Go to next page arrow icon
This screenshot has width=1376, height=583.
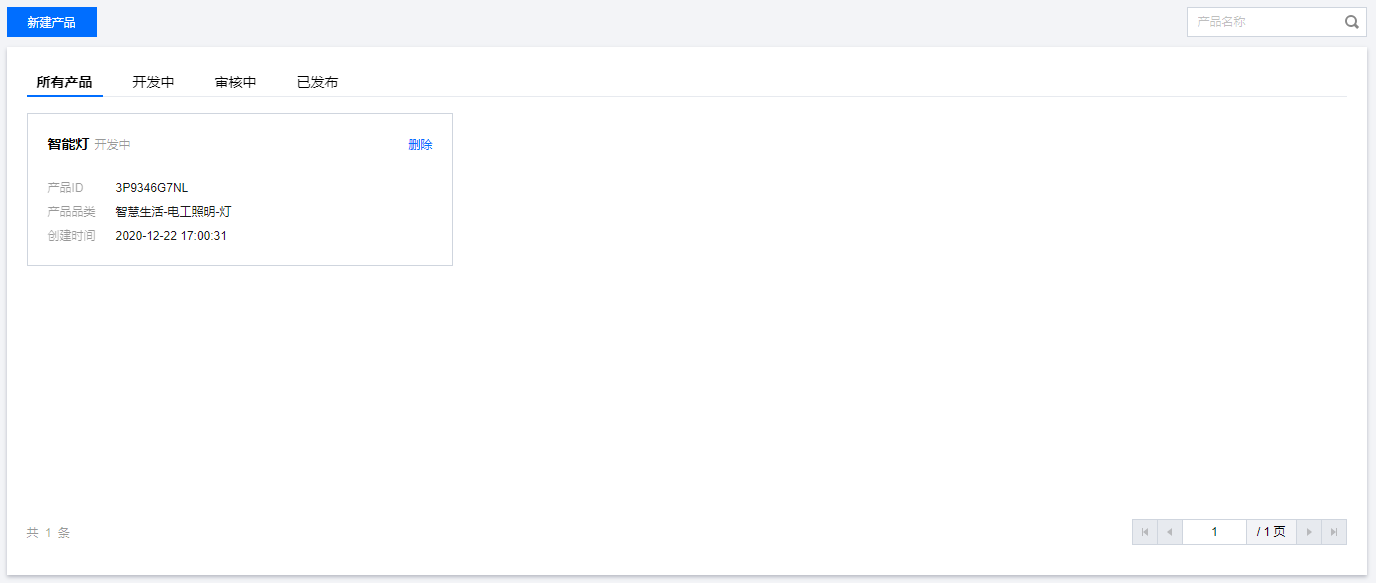coord(1309,532)
